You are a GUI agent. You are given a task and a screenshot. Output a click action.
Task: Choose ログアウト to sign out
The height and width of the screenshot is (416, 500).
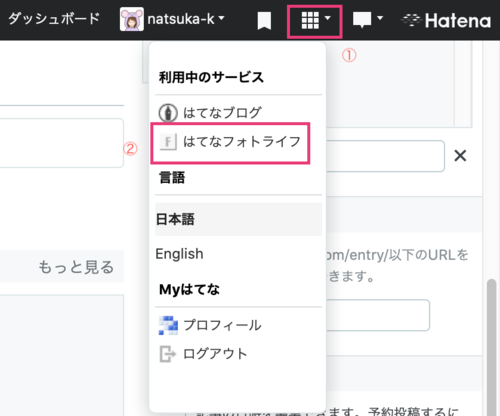point(215,354)
